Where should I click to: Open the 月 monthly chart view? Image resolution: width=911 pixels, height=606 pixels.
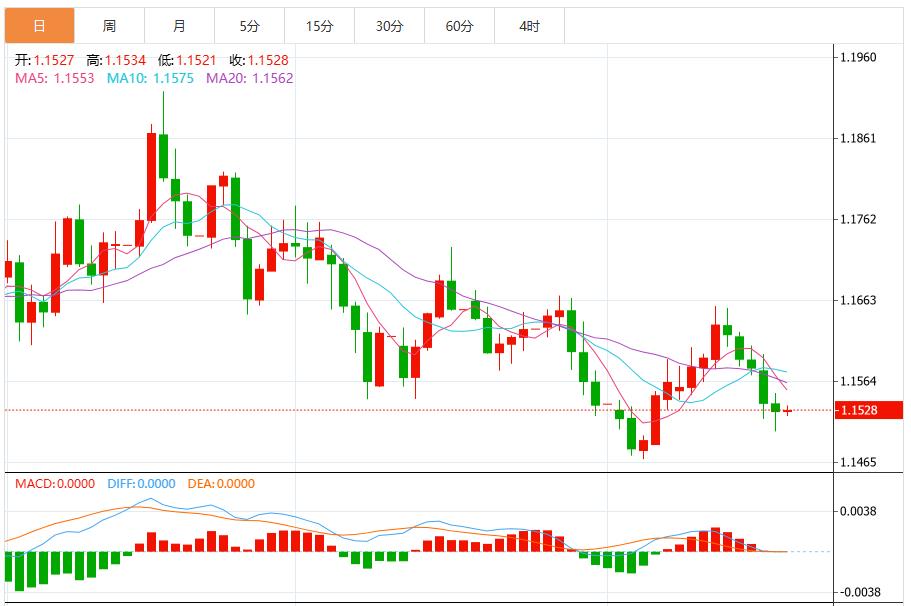coord(178,24)
